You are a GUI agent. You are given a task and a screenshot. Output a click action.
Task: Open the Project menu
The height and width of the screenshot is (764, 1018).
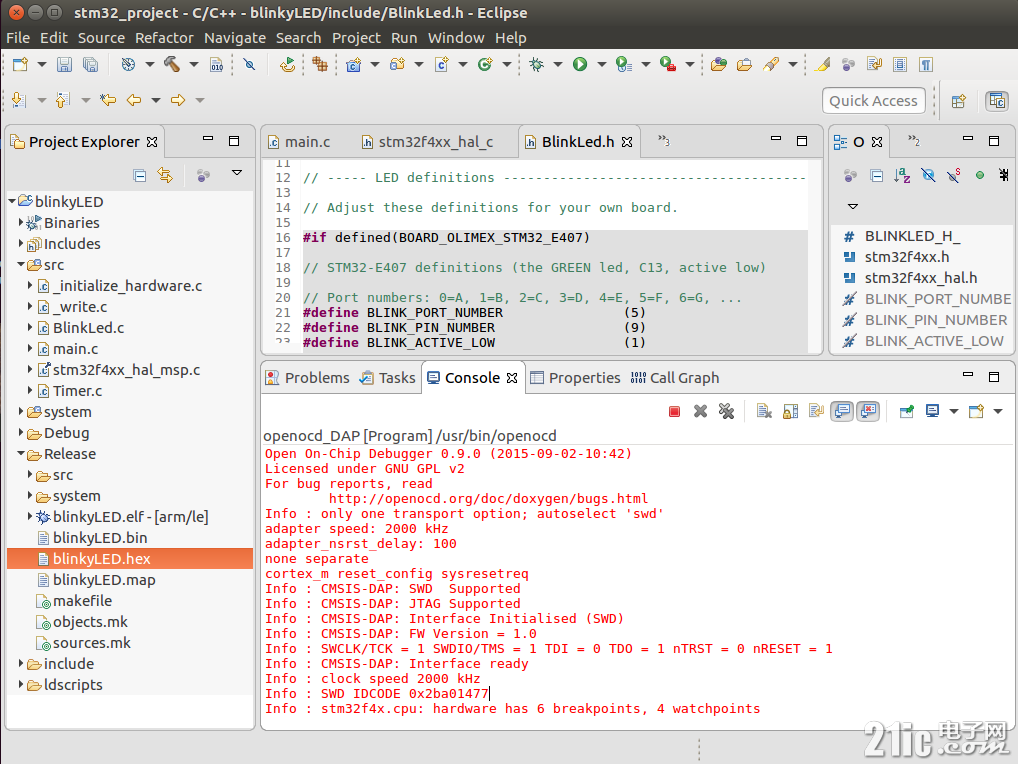[x=356, y=38]
